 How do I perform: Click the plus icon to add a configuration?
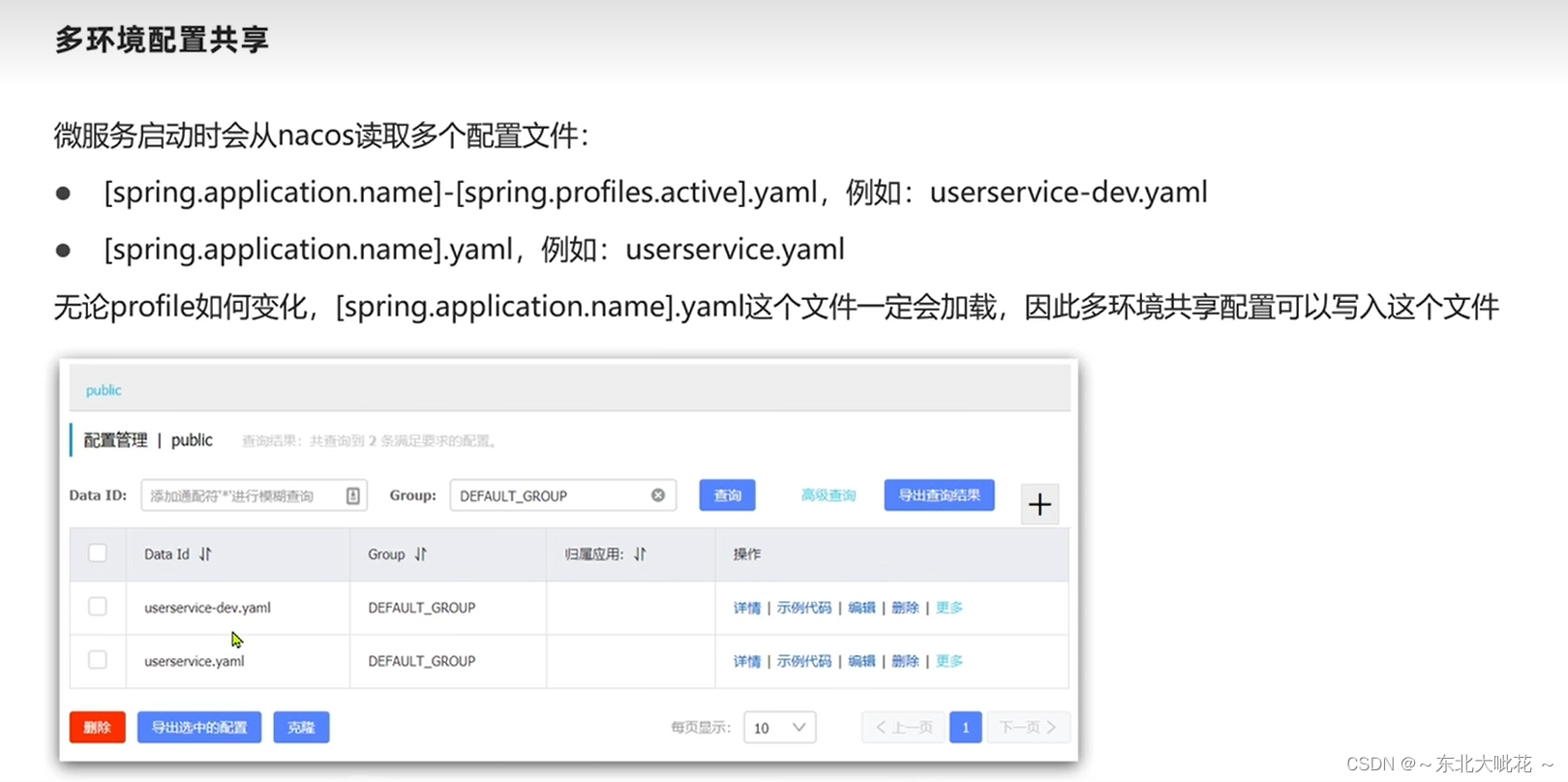(1040, 504)
